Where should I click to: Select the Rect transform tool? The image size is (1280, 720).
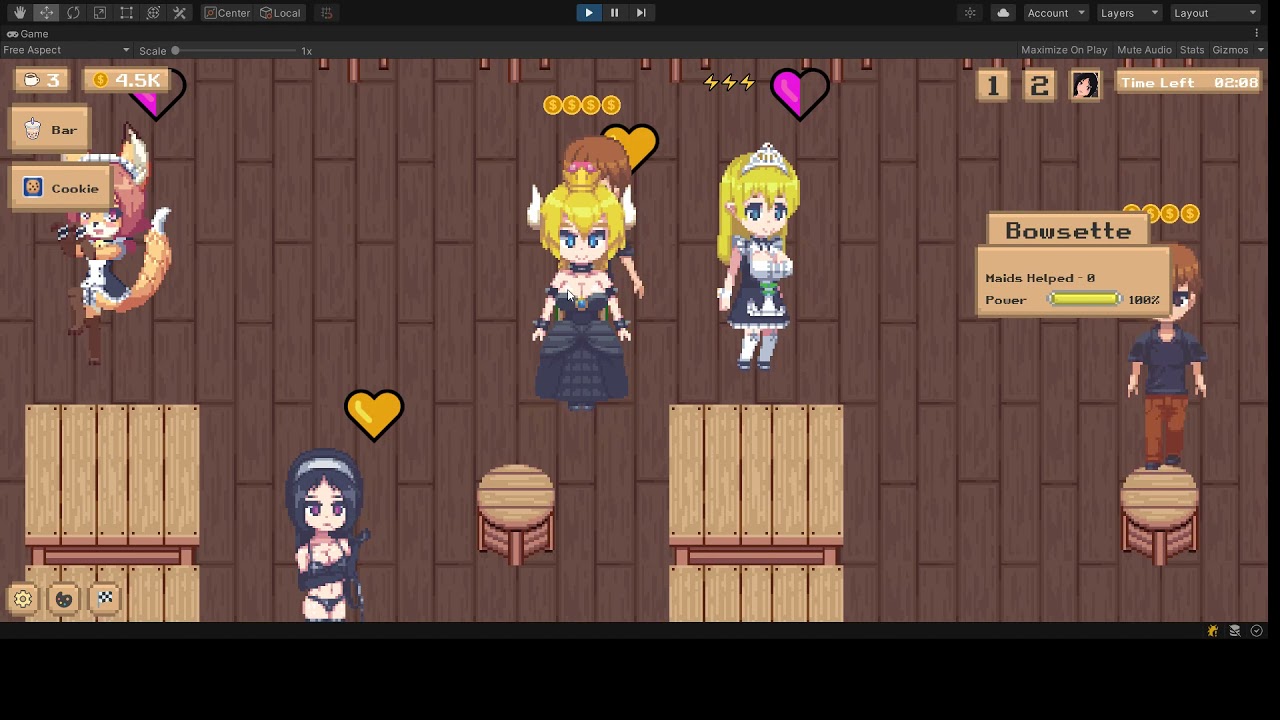(x=126, y=13)
